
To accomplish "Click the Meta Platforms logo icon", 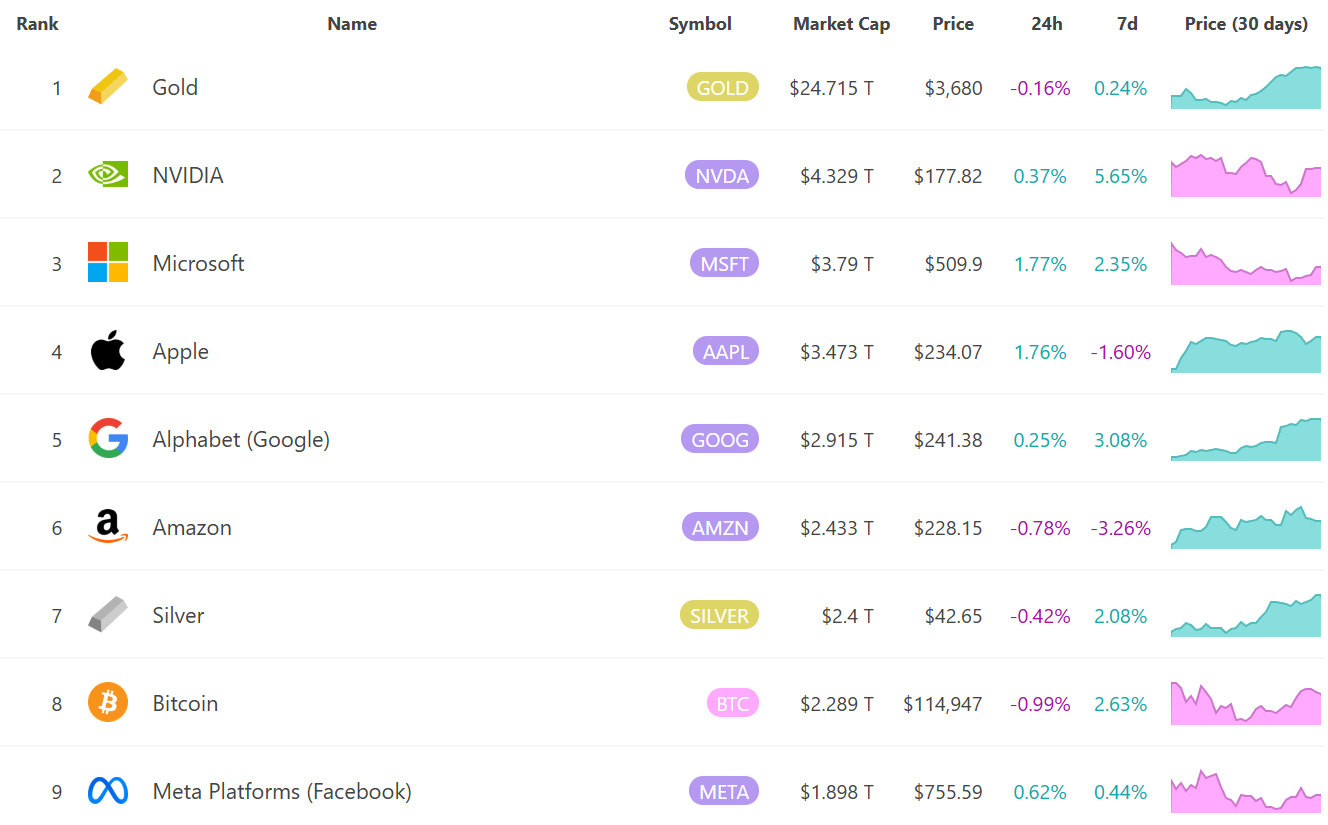I will pos(108,791).
